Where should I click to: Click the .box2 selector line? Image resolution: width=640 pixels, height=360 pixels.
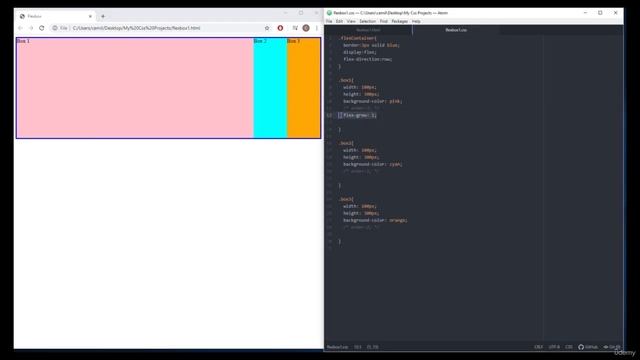click(x=347, y=143)
